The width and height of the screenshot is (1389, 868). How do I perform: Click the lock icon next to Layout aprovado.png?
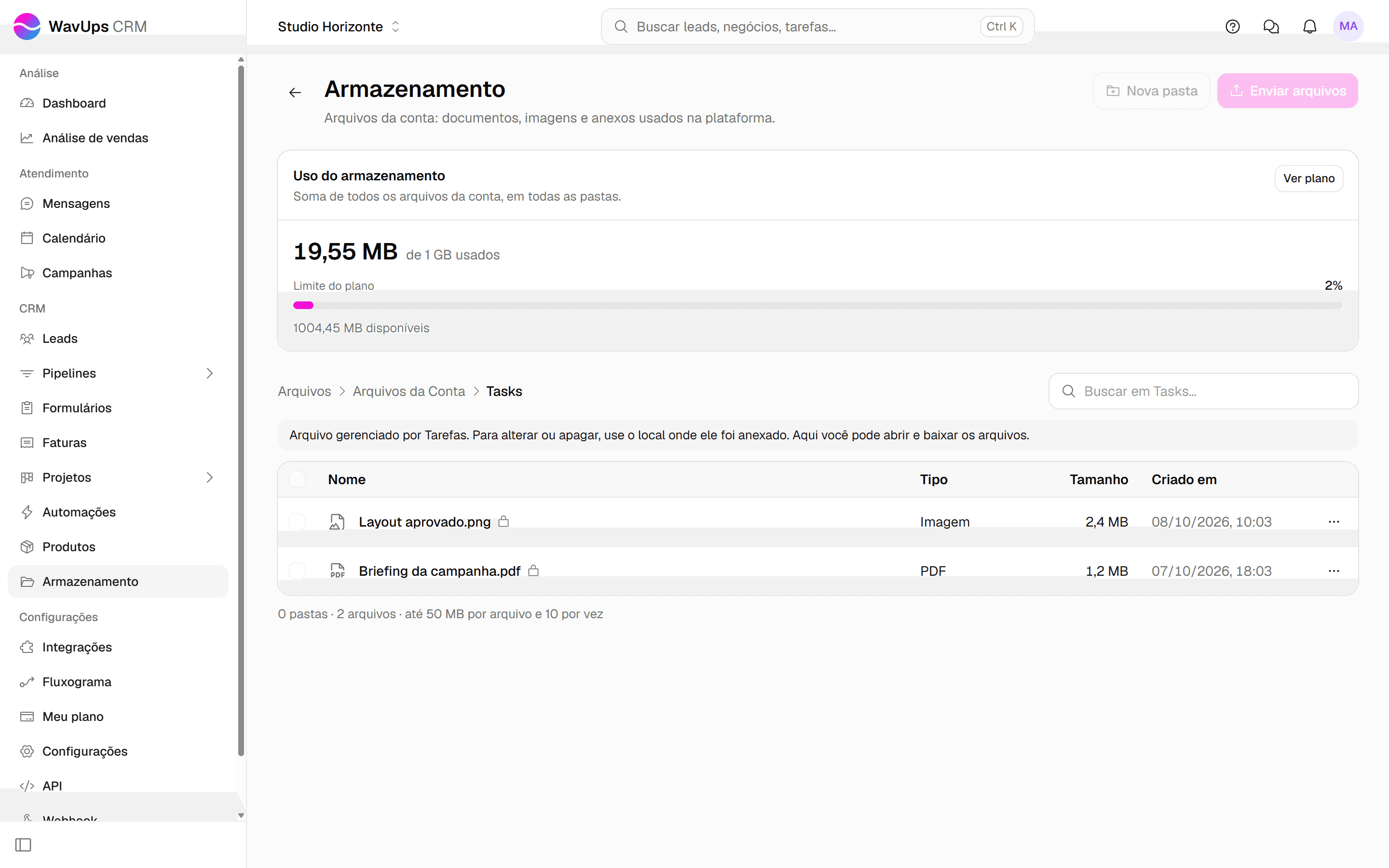coord(504,521)
